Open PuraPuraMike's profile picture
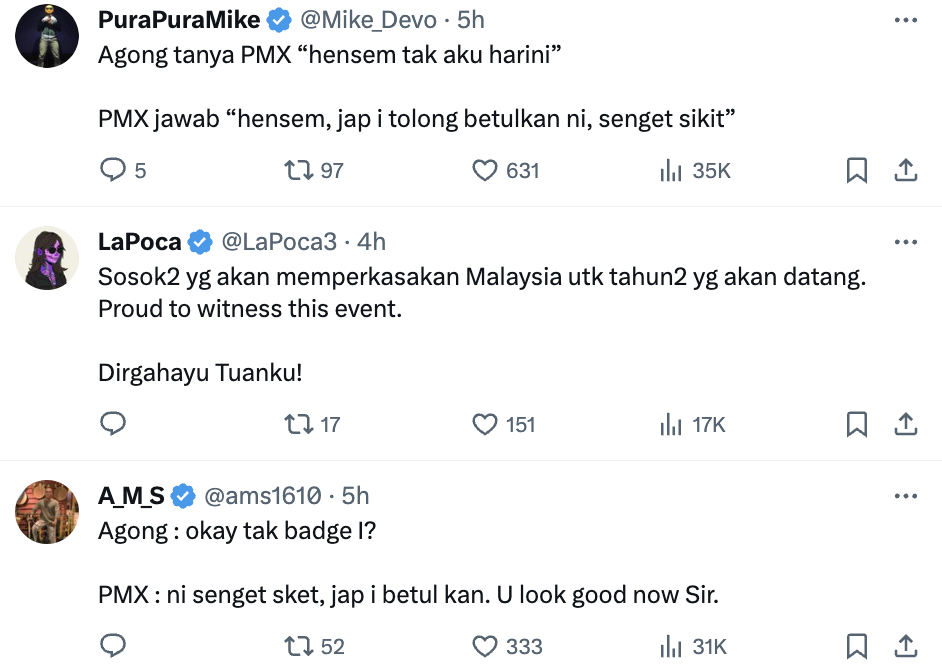The image size is (942, 666). click(46, 36)
